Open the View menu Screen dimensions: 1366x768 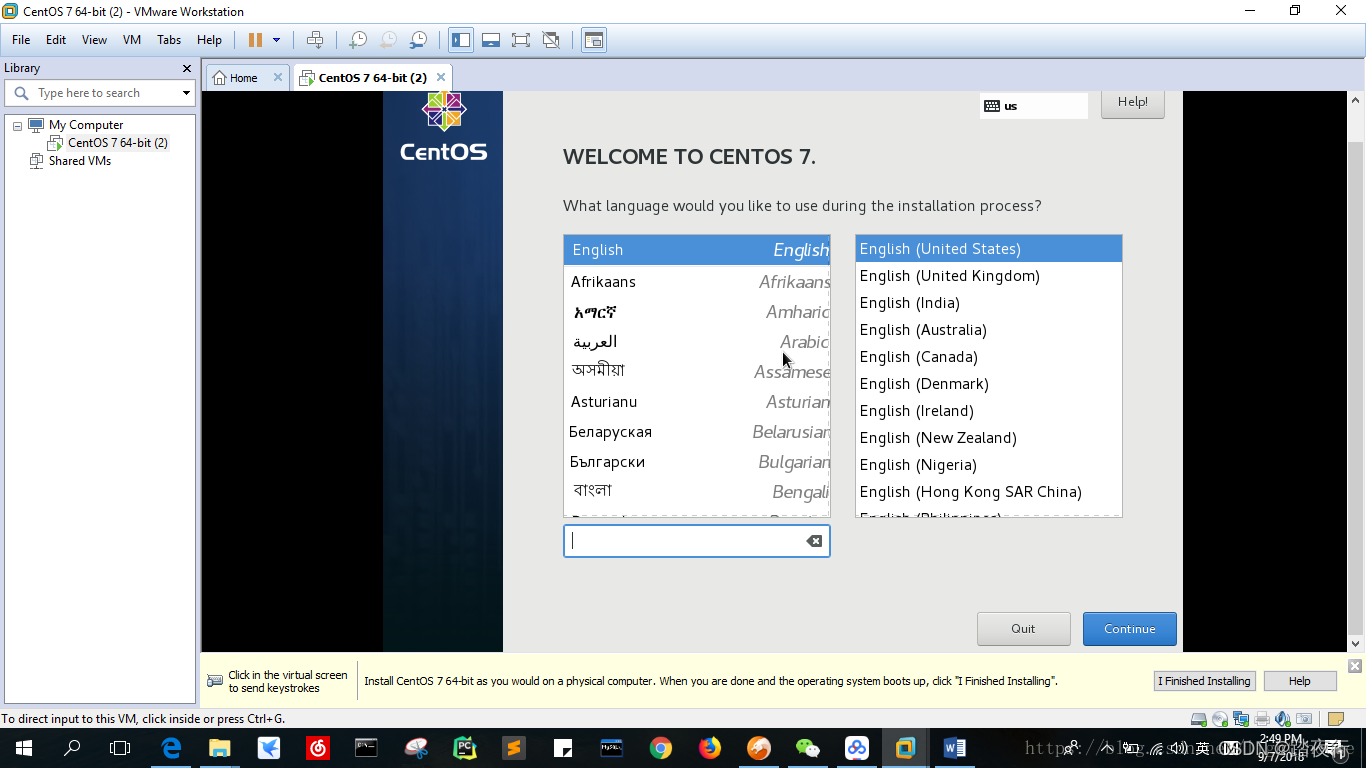pos(94,40)
